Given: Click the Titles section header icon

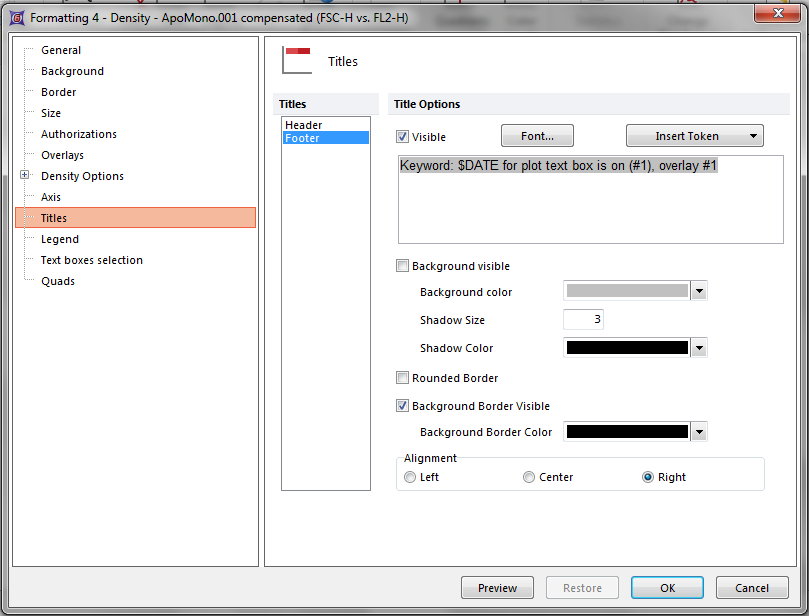Looking at the screenshot, I should pos(297,61).
